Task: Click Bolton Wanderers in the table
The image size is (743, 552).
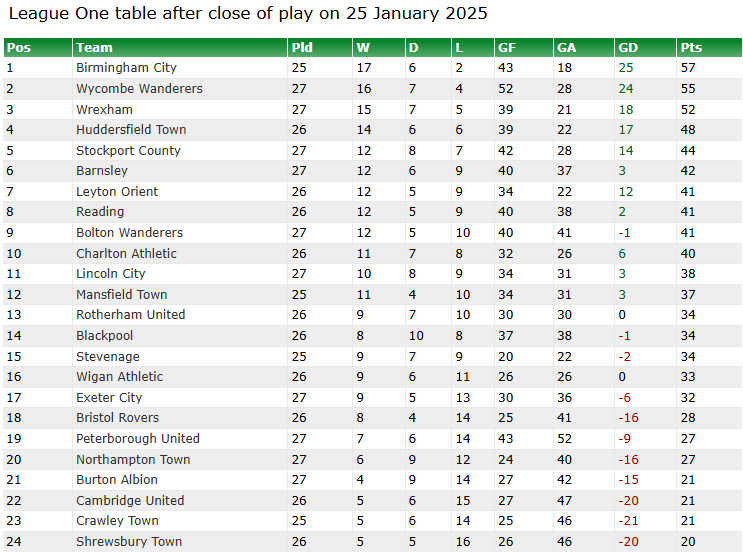Action: (x=129, y=233)
